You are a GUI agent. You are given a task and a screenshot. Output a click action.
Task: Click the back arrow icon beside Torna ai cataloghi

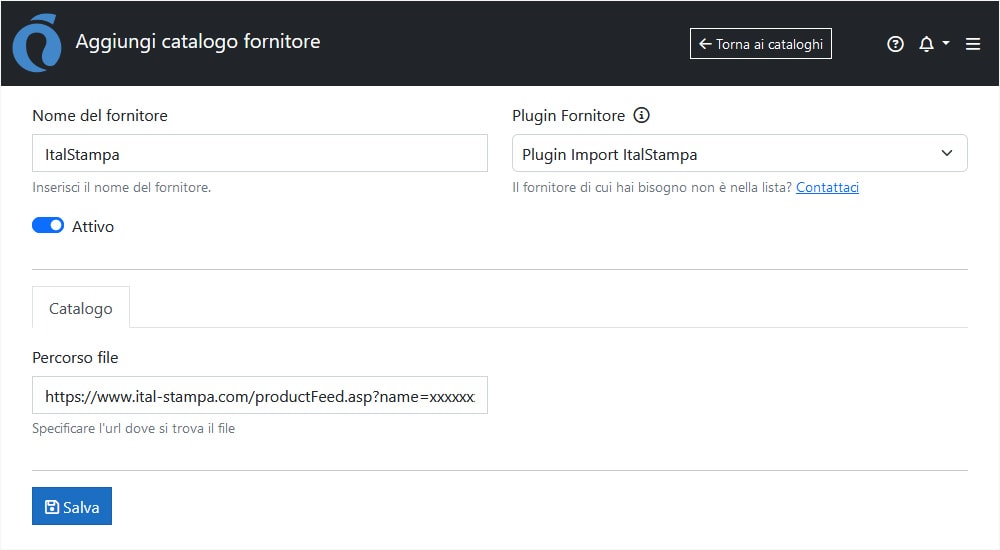[705, 44]
